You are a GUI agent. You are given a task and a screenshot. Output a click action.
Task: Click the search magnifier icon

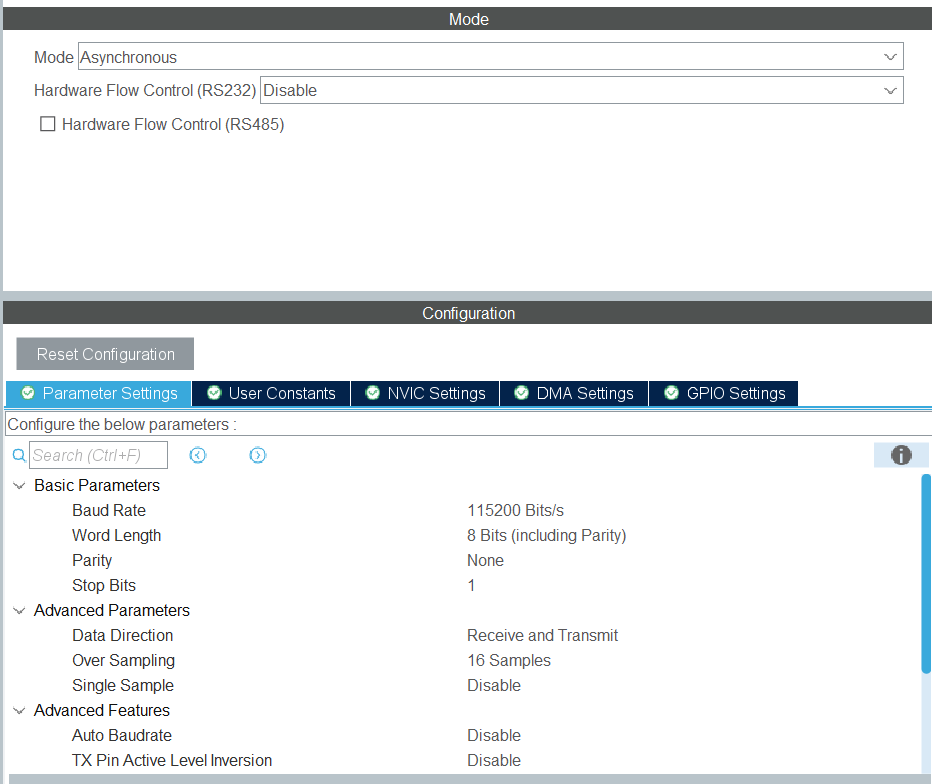click(x=19, y=455)
